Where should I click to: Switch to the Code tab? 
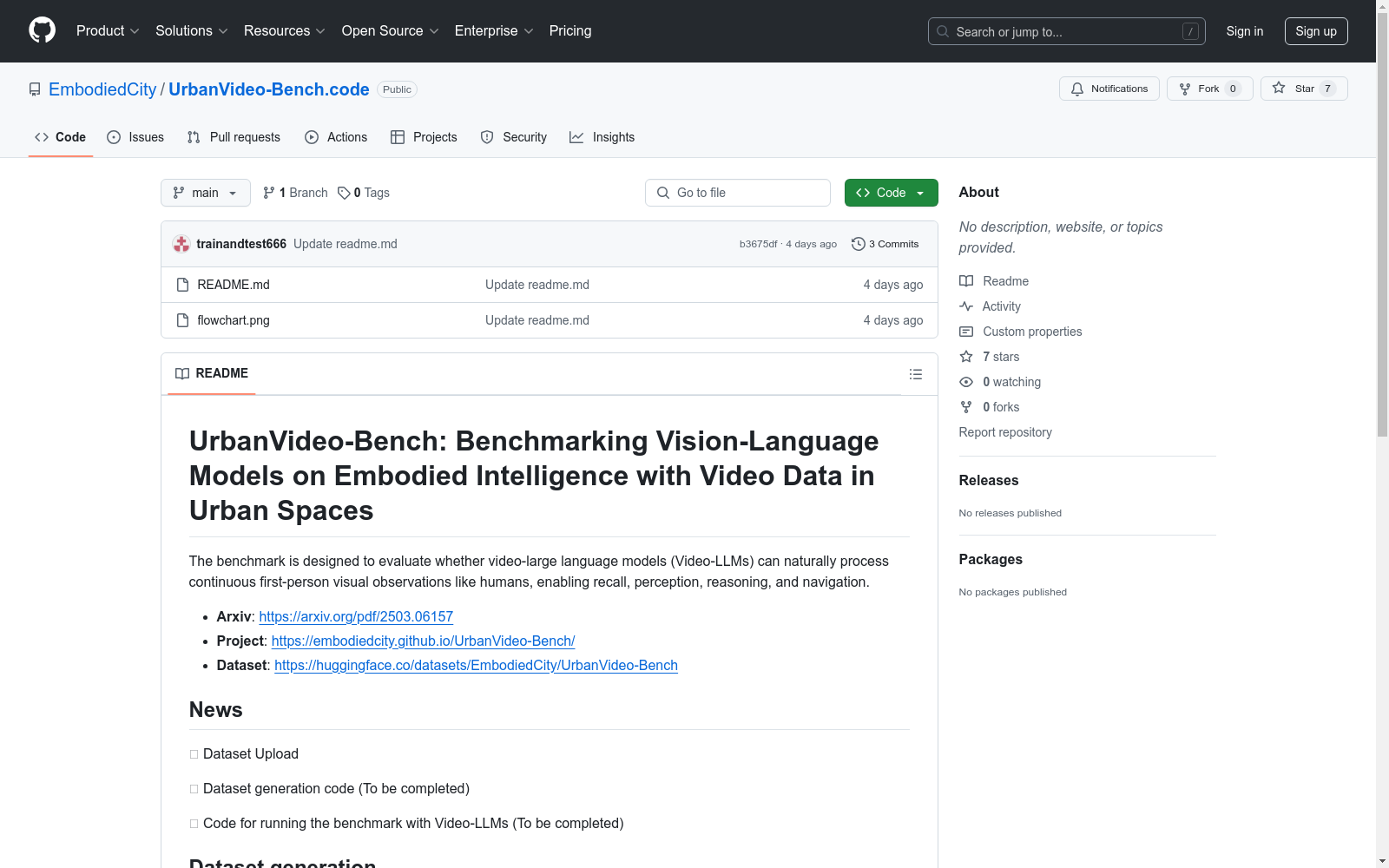coord(61,137)
